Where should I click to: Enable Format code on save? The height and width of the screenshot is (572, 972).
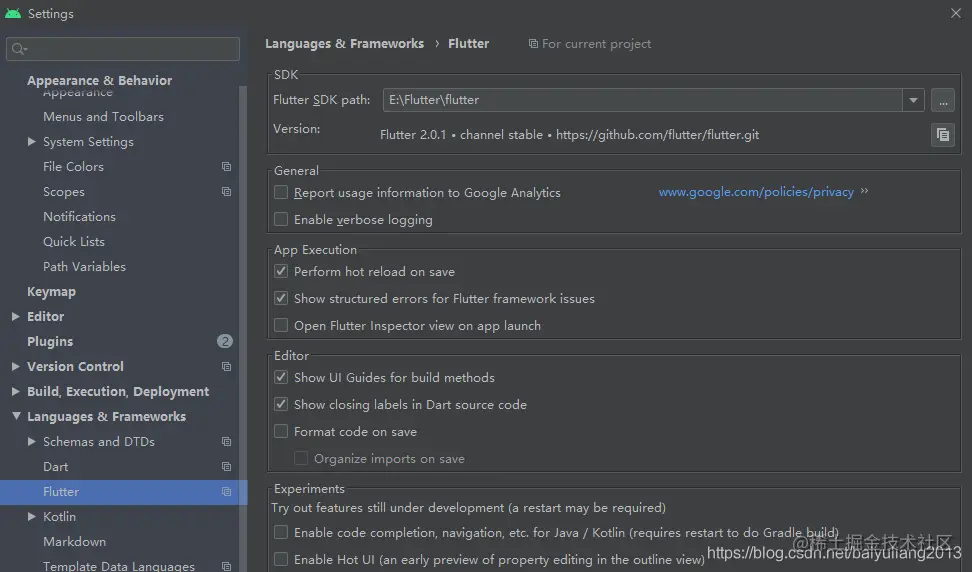point(281,431)
